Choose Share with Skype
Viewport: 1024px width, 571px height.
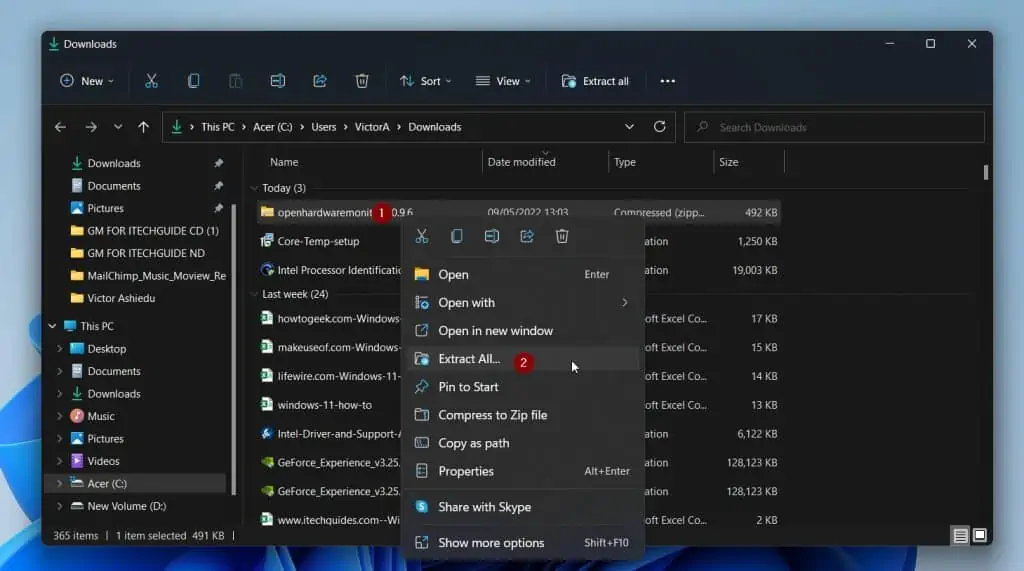[522, 507]
